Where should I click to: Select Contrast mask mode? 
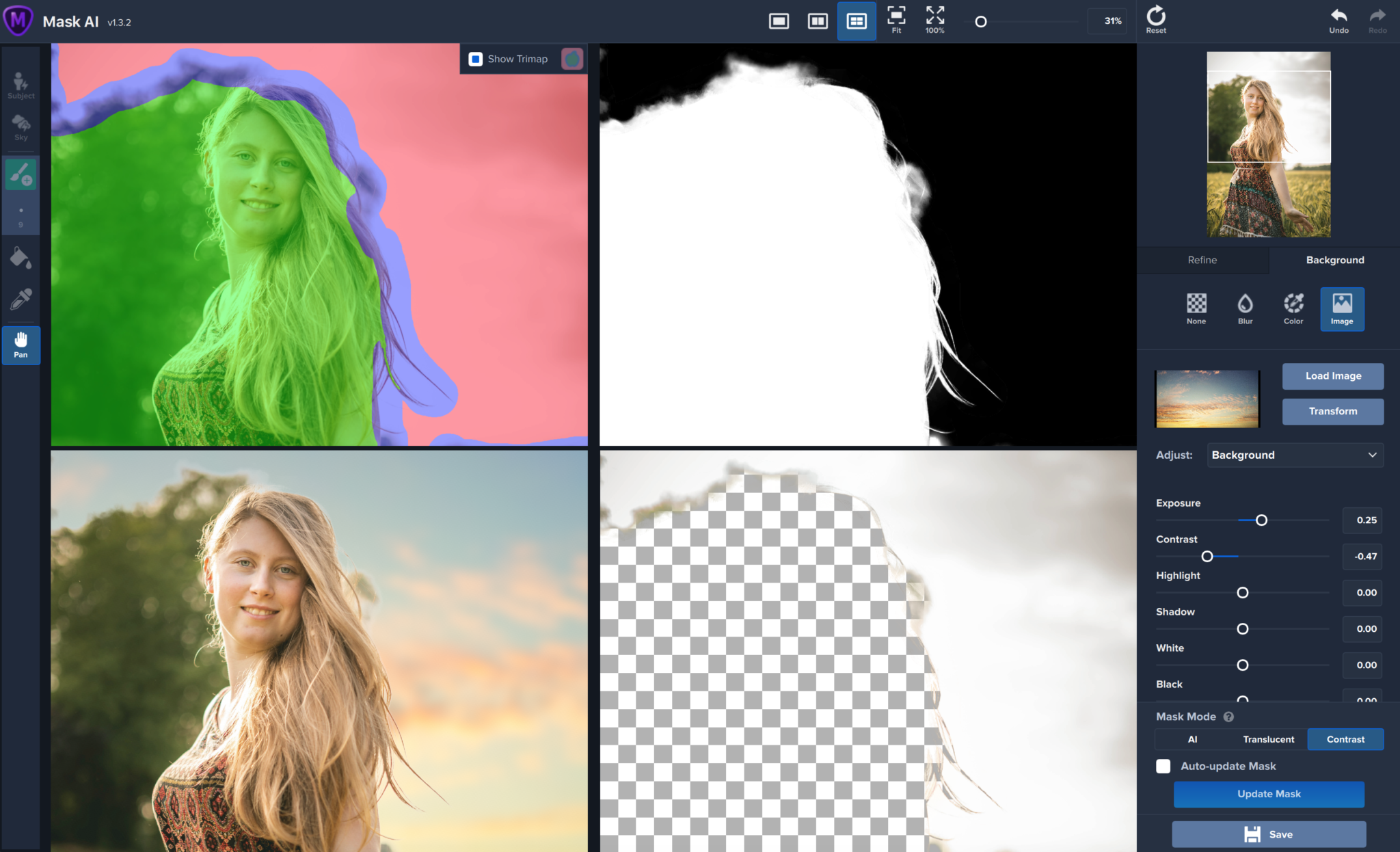[x=1345, y=739]
